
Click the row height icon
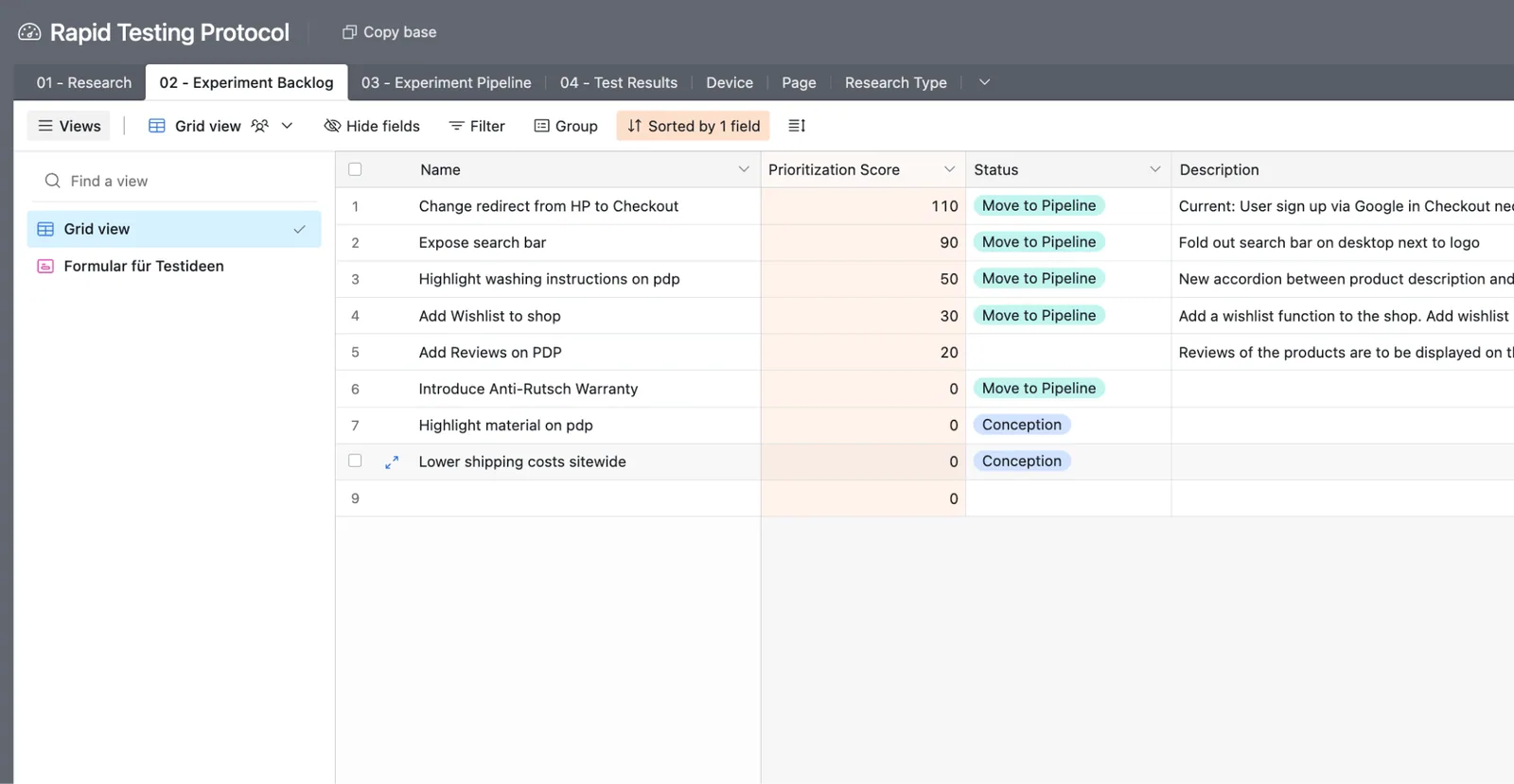(797, 126)
